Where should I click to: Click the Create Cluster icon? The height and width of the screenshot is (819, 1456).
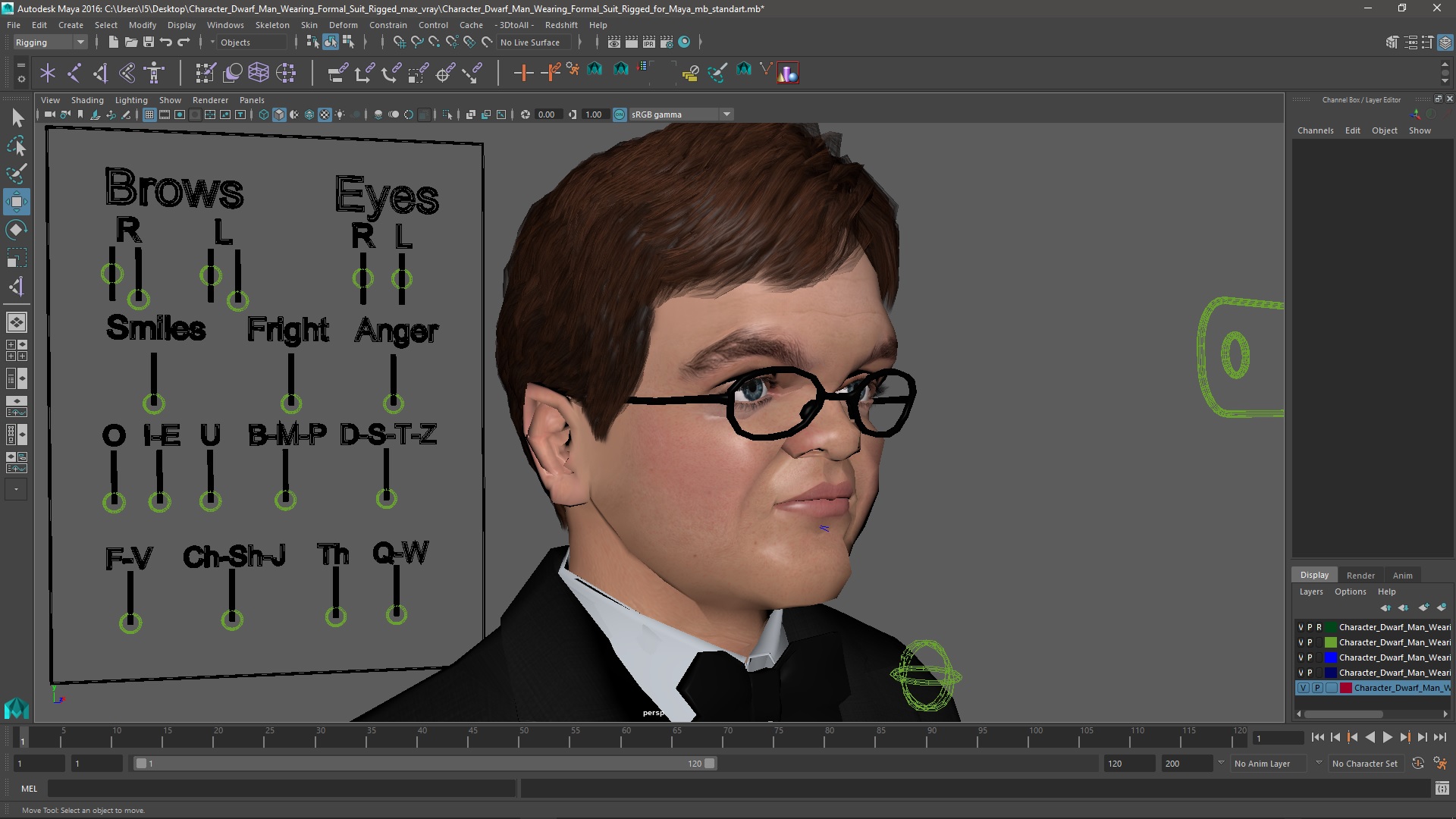tap(286, 73)
